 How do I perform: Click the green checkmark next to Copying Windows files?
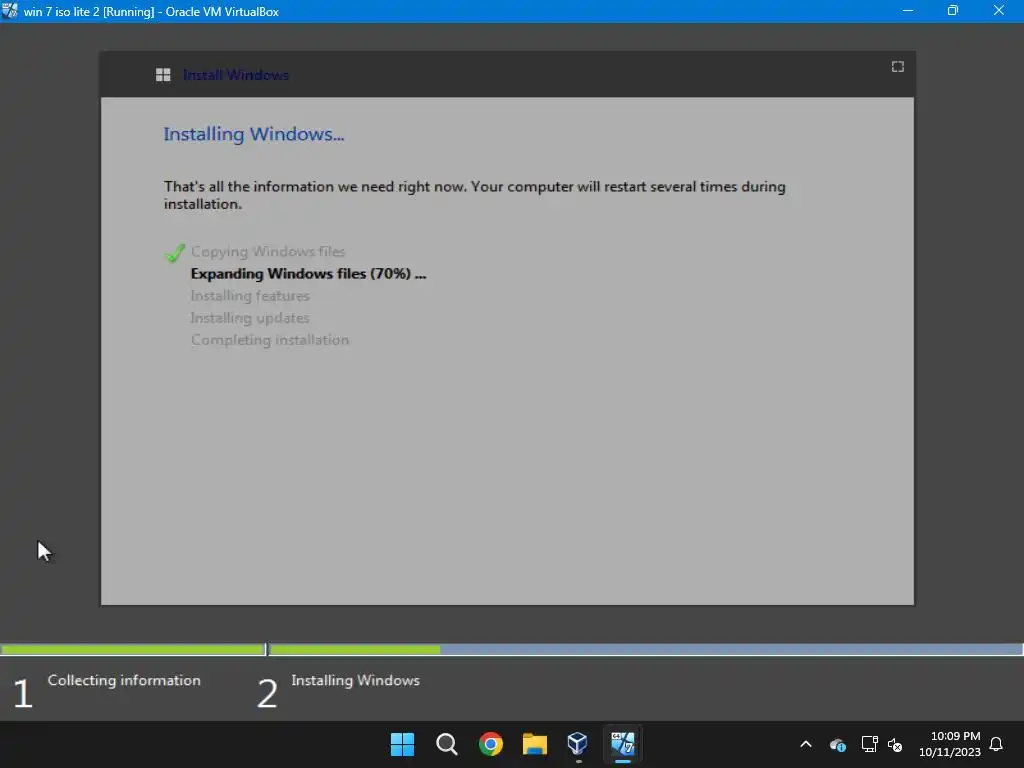175,252
